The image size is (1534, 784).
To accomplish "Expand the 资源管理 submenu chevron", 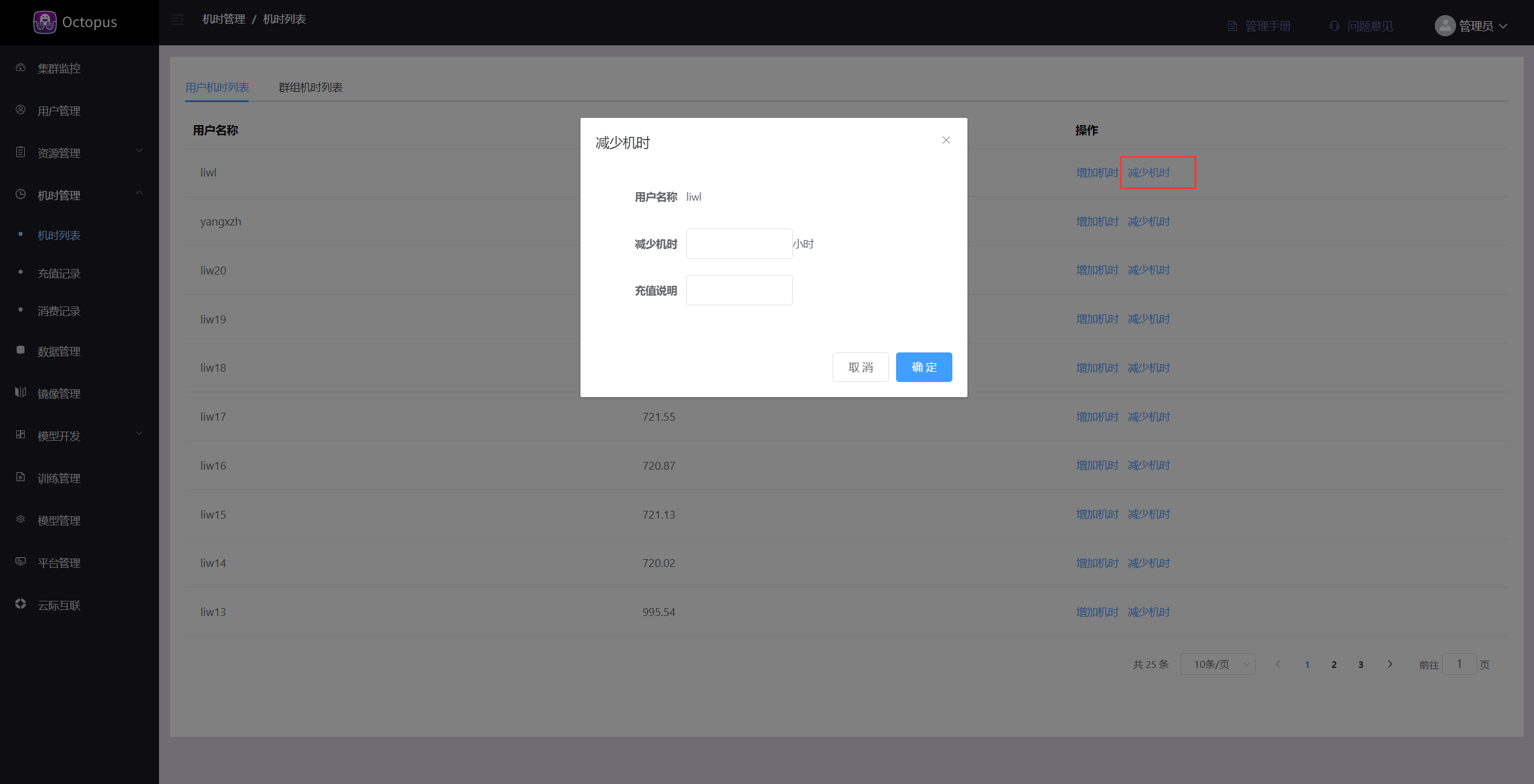I will tap(139, 151).
